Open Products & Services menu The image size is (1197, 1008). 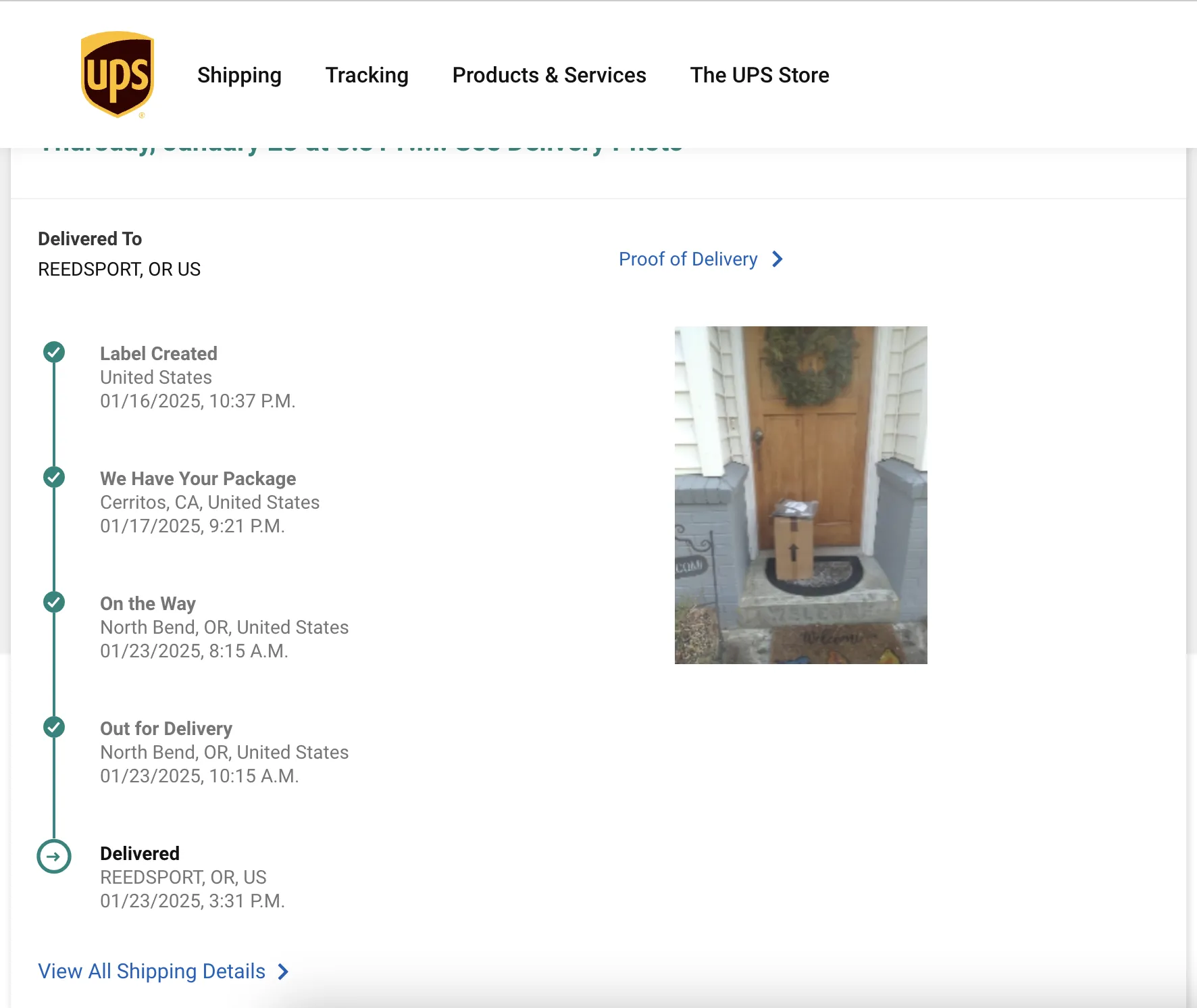(x=549, y=75)
